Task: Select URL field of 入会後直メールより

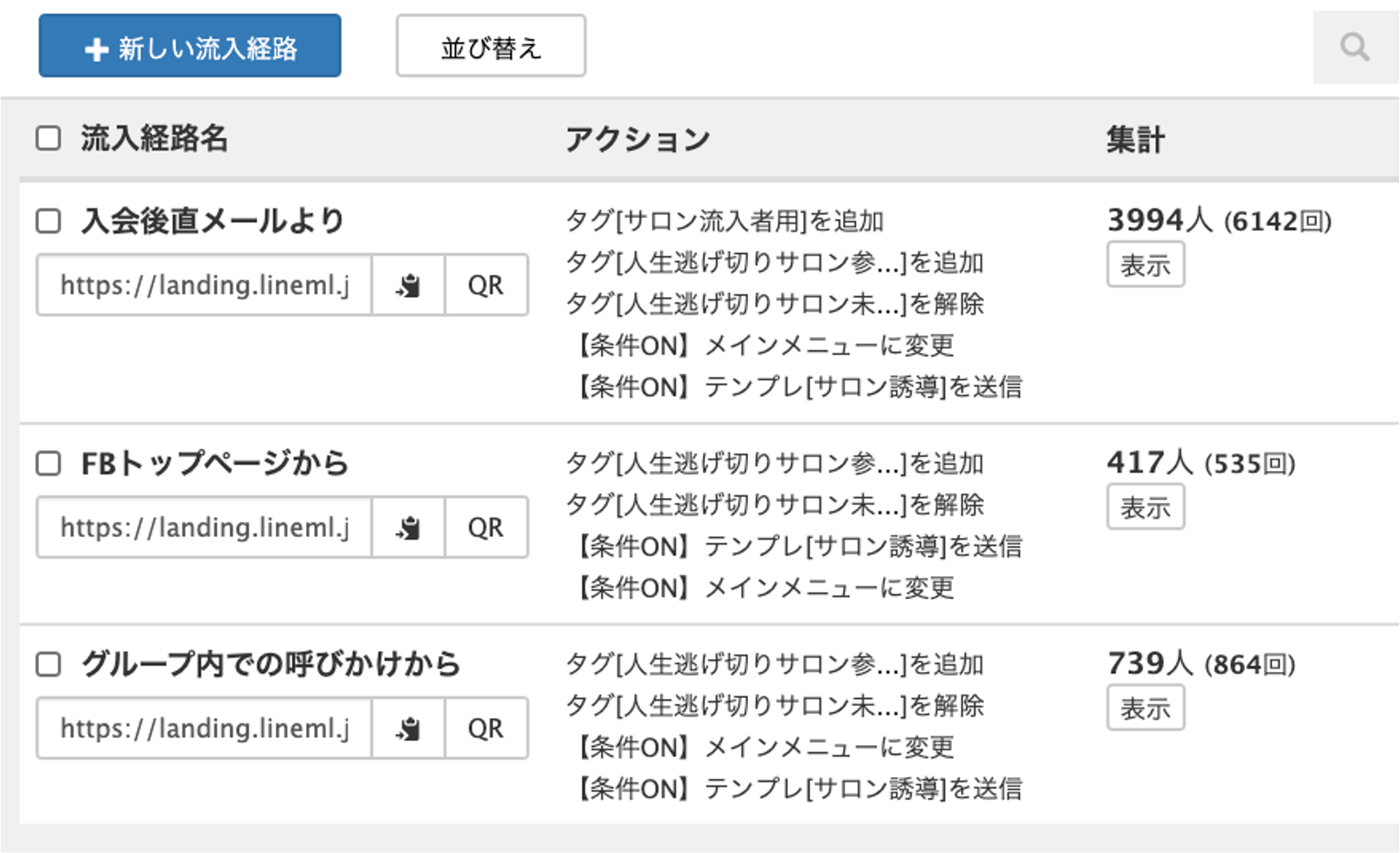Action: tap(205, 285)
